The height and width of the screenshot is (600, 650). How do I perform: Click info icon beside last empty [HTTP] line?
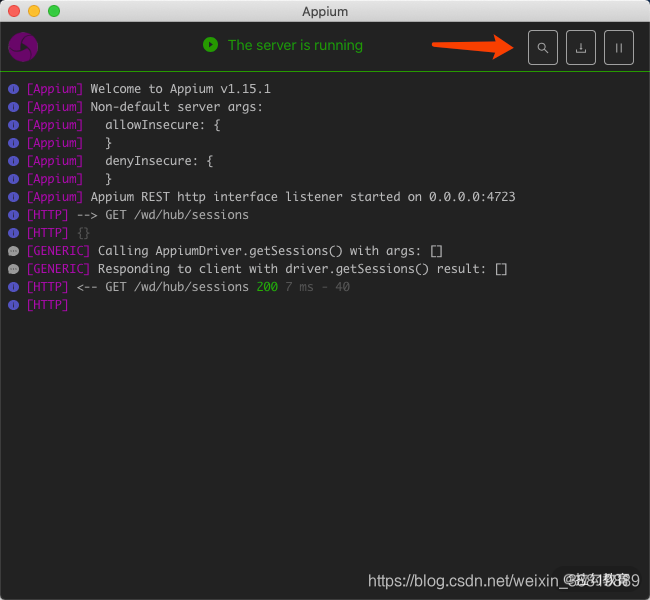14,305
